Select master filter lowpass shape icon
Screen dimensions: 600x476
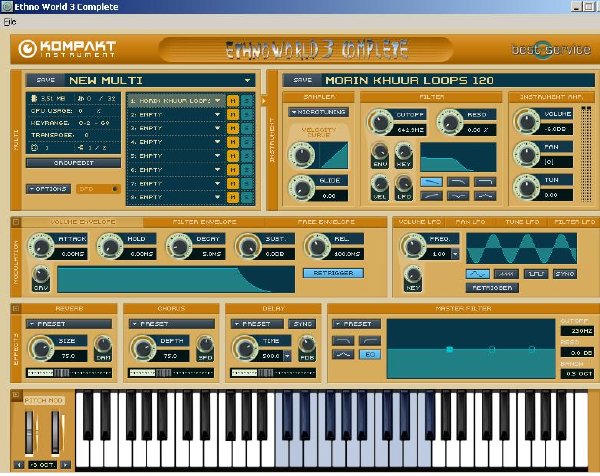[343, 340]
